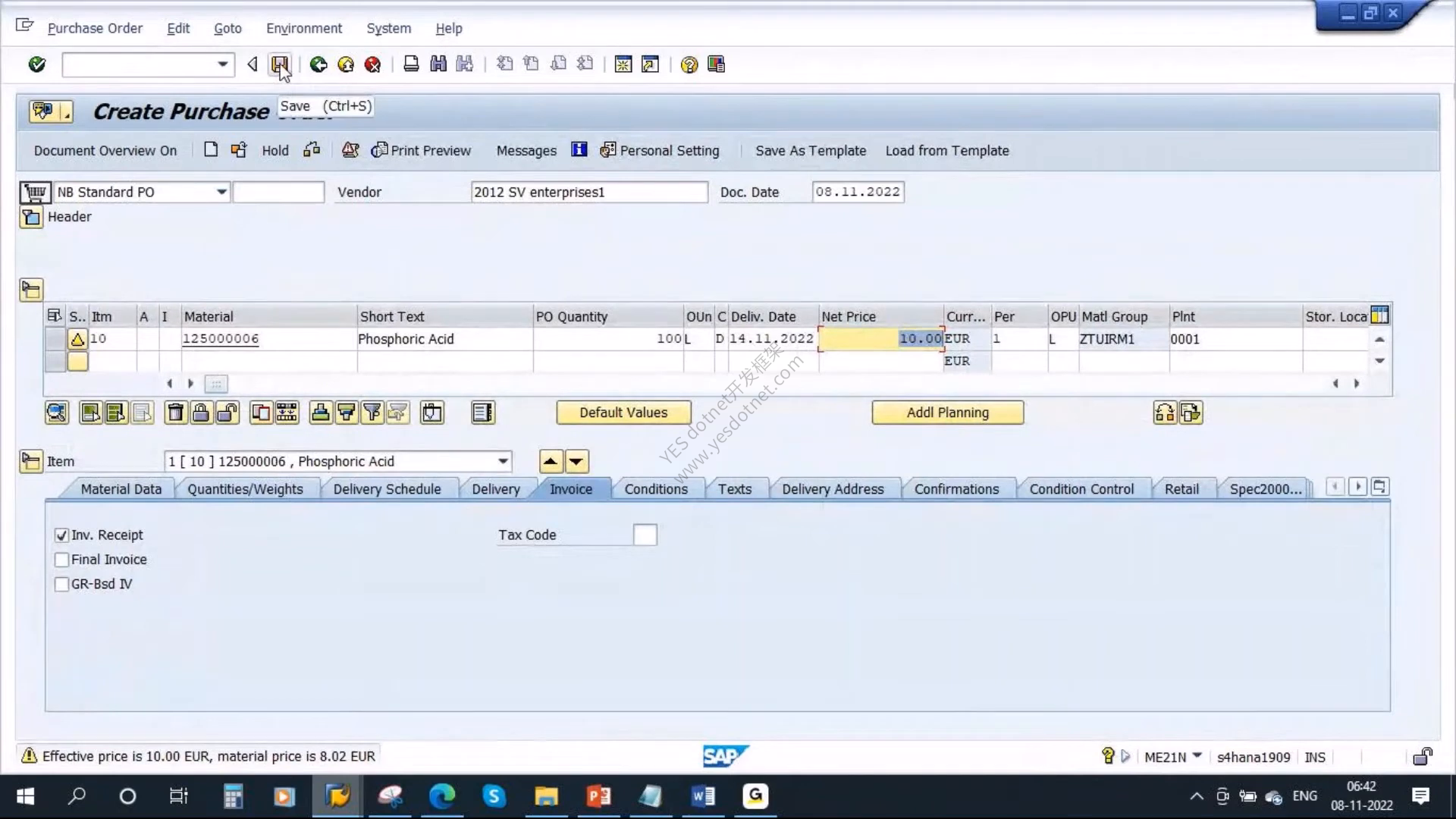The height and width of the screenshot is (819, 1456).
Task: Click the red Cancel icon
Action: coord(372,64)
